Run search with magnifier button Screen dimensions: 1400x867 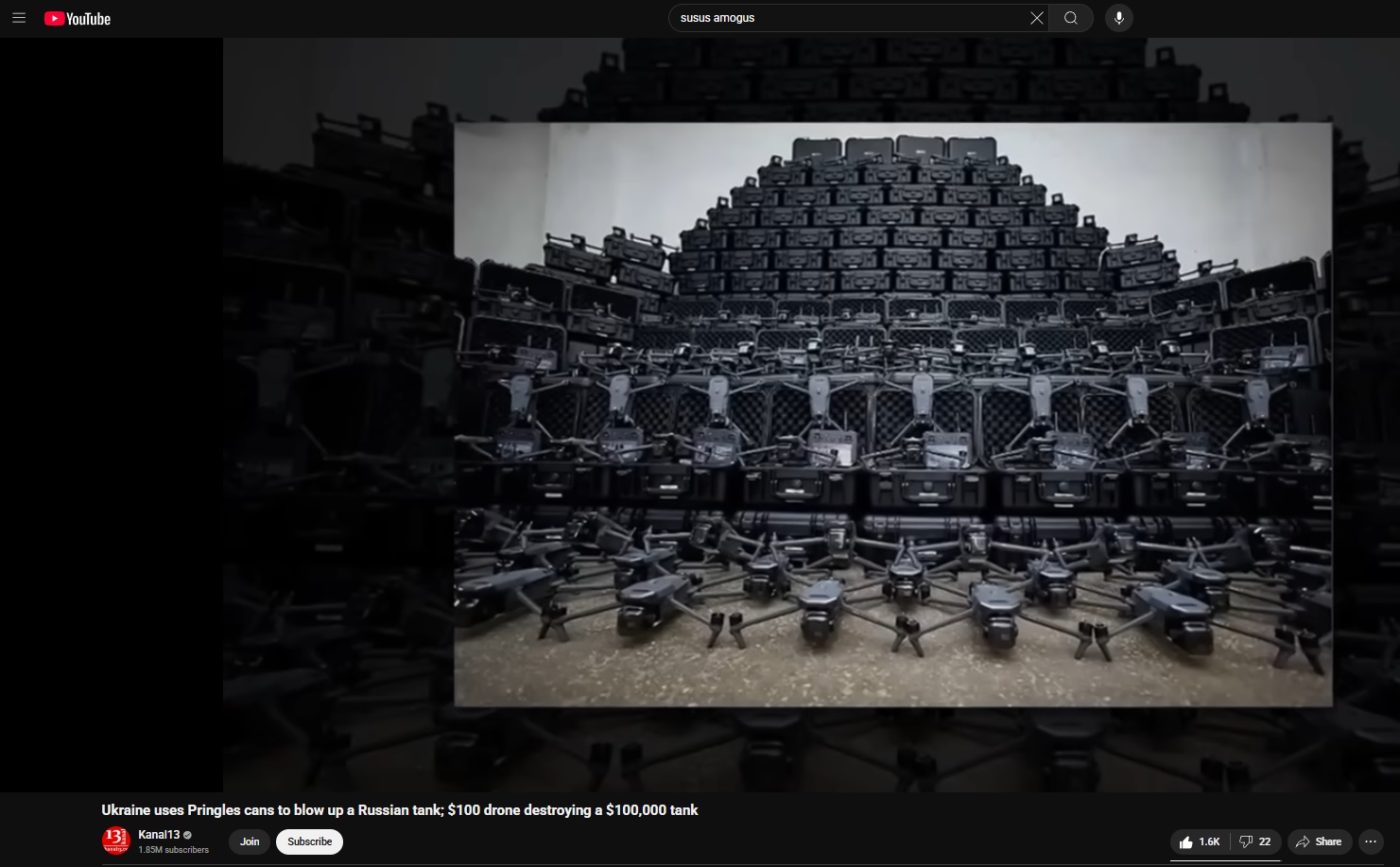click(x=1071, y=18)
